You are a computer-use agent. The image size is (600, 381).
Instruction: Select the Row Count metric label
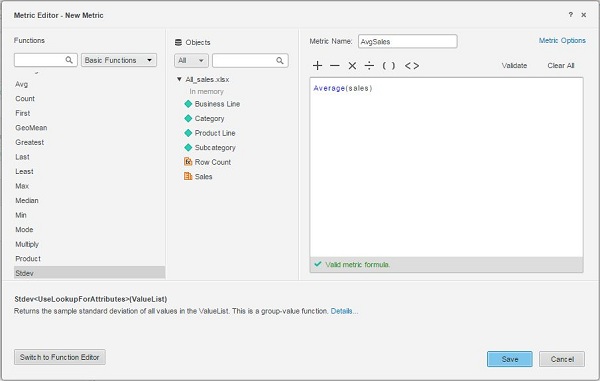coord(212,162)
